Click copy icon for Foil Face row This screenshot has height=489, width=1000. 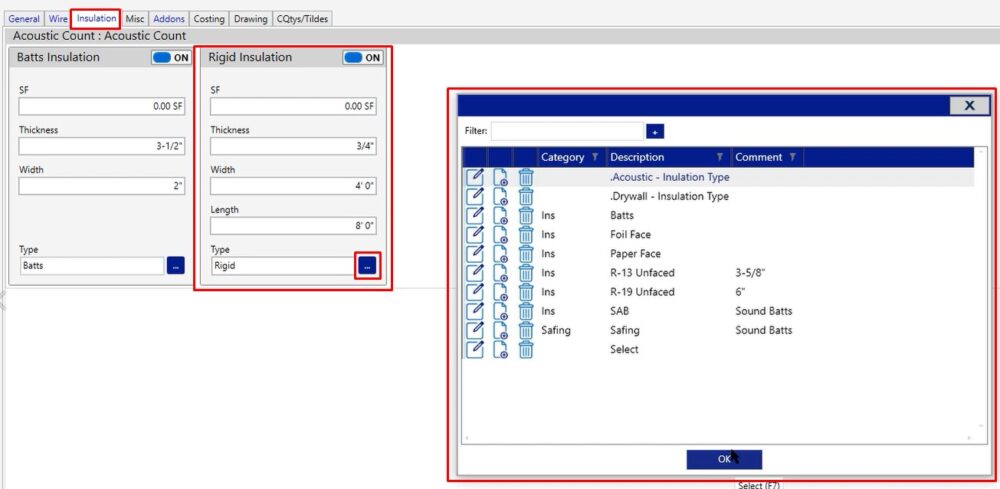coord(501,235)
